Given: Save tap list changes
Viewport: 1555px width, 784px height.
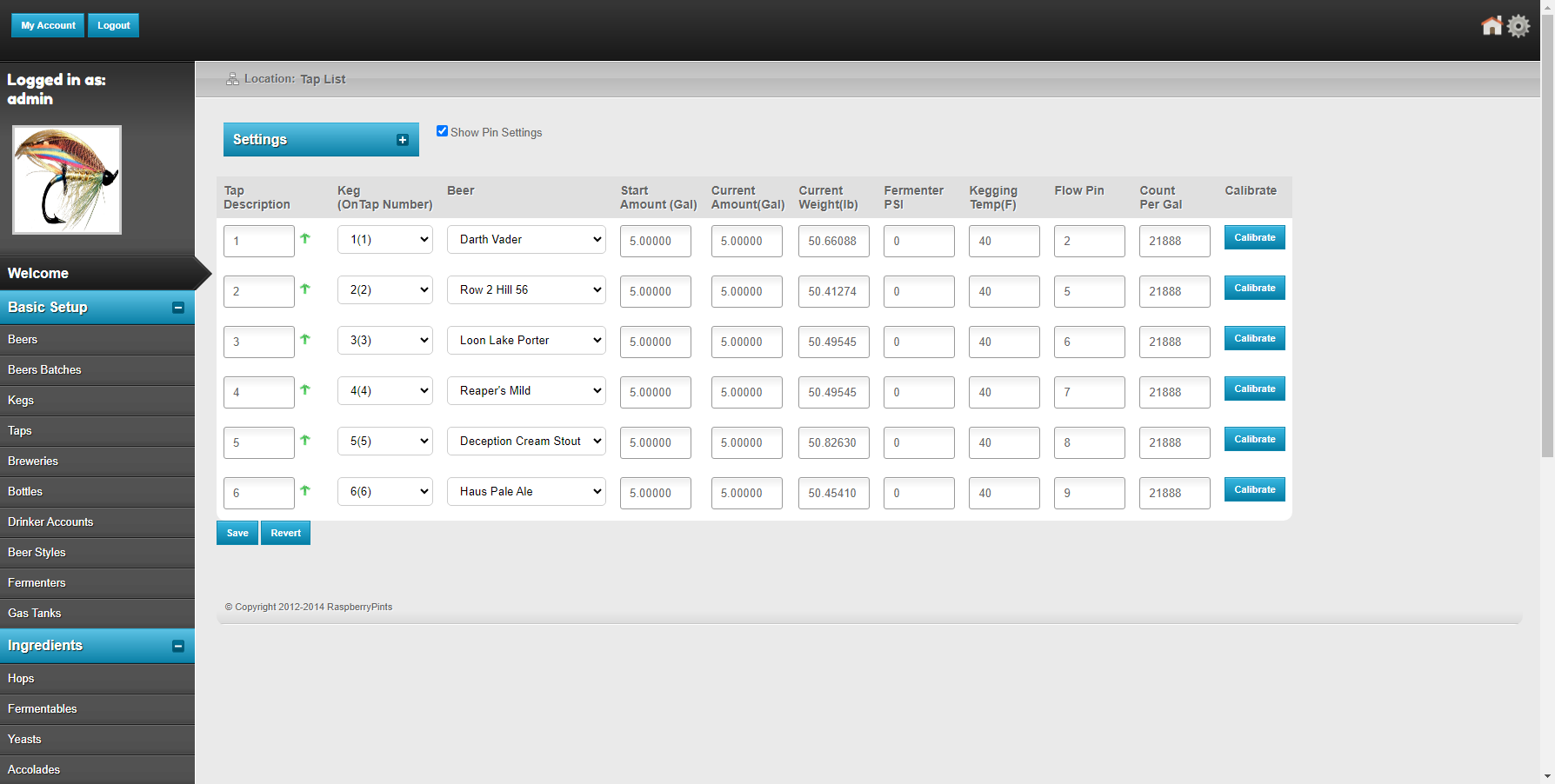Looking at the screenshot, I should pos(237,533).
